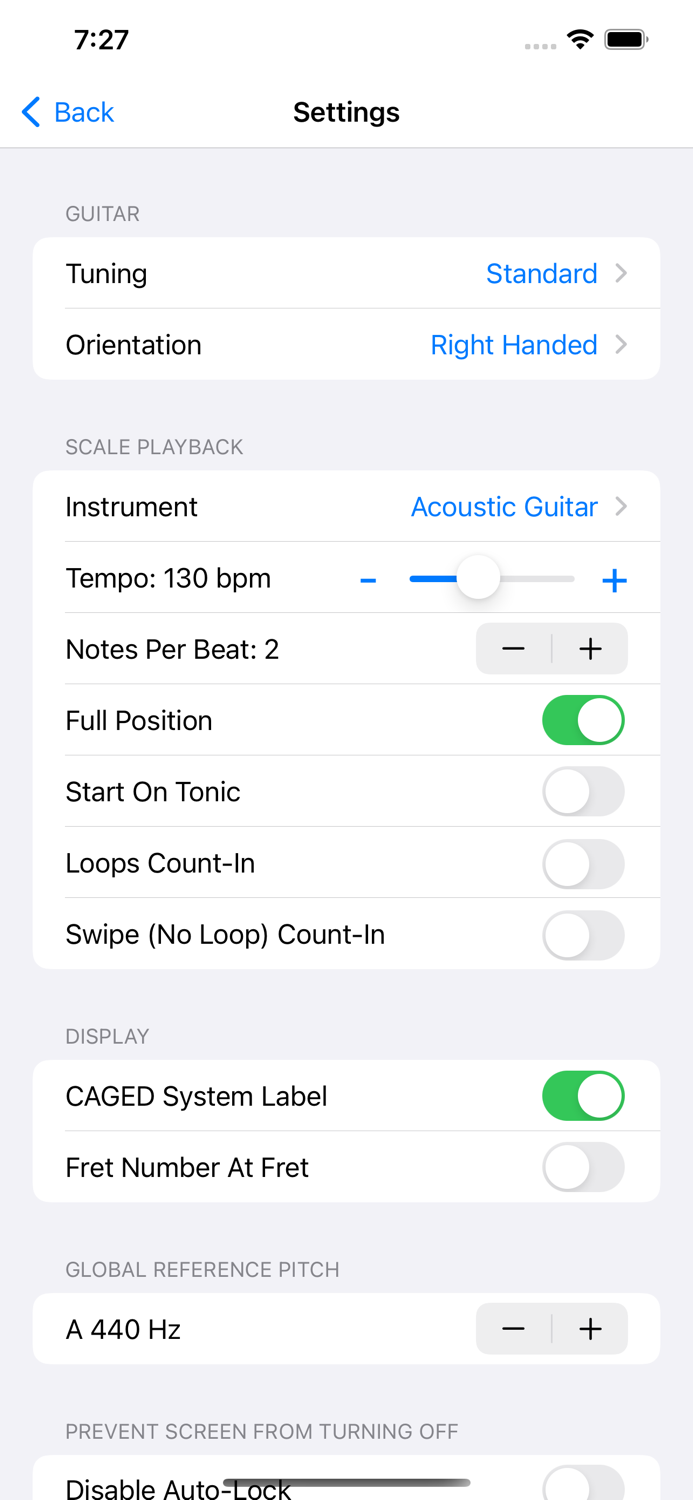Raise the reference pitch using plus stepper
This screenshot has height=1500, width=693.
[x=590, y=1329]
